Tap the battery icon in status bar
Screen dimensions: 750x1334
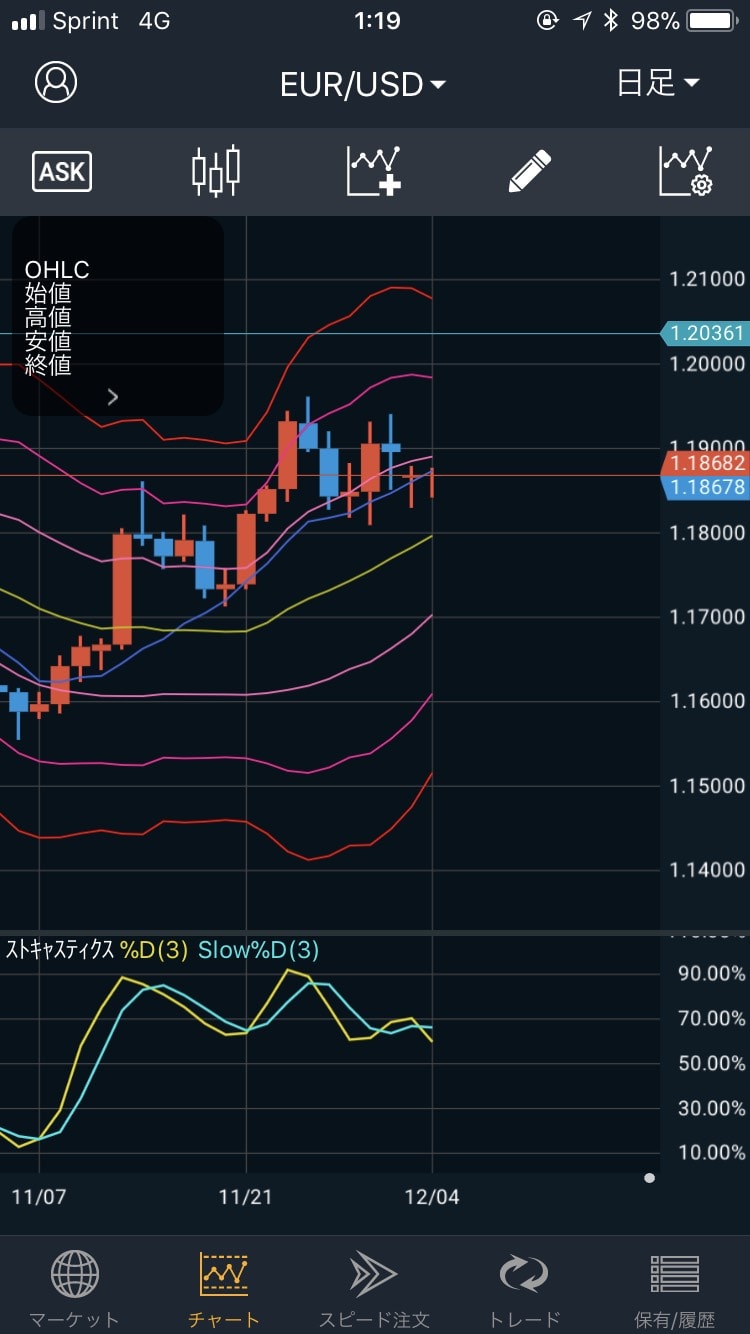[x=713, y=21]
